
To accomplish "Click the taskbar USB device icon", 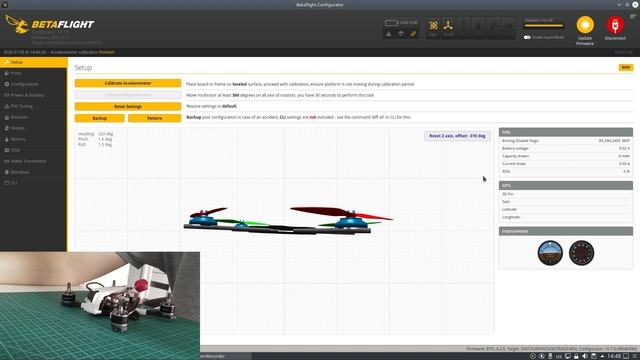I will click(550, 356).
